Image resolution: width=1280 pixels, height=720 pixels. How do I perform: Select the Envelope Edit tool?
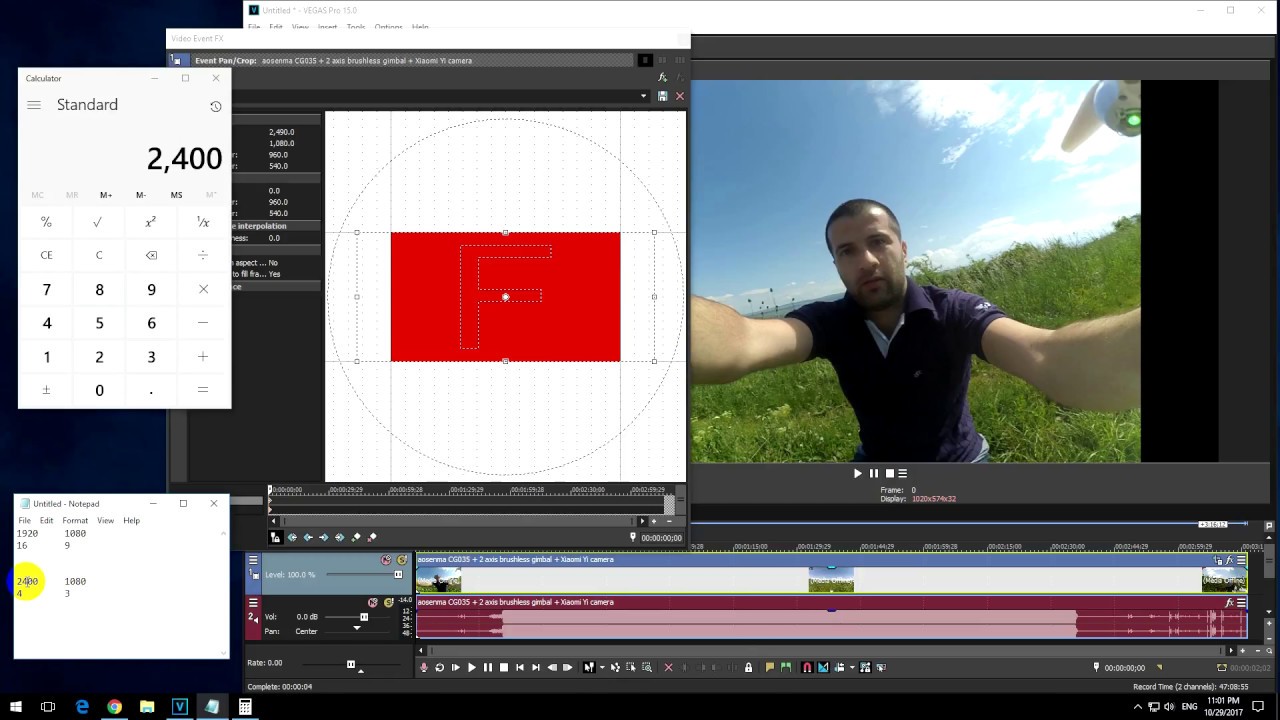pyautogui.click(x=614, y=667)
